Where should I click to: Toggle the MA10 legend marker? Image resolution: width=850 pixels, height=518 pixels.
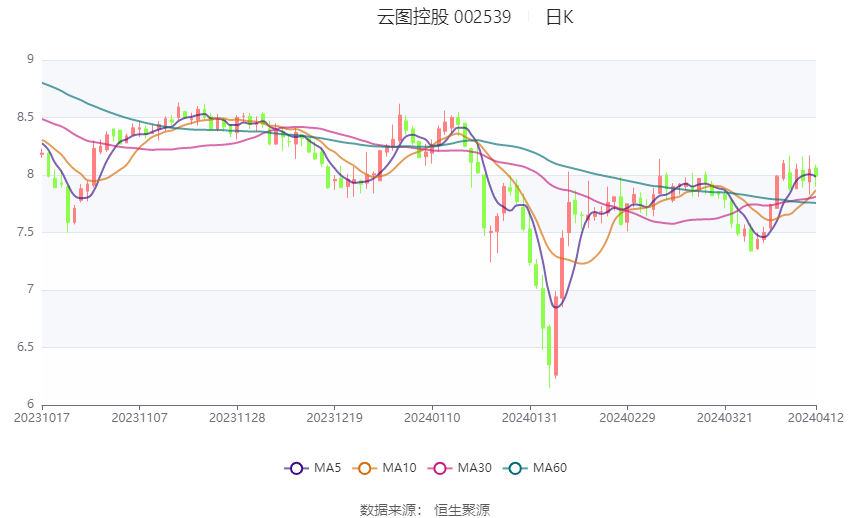tap(364, 468)
